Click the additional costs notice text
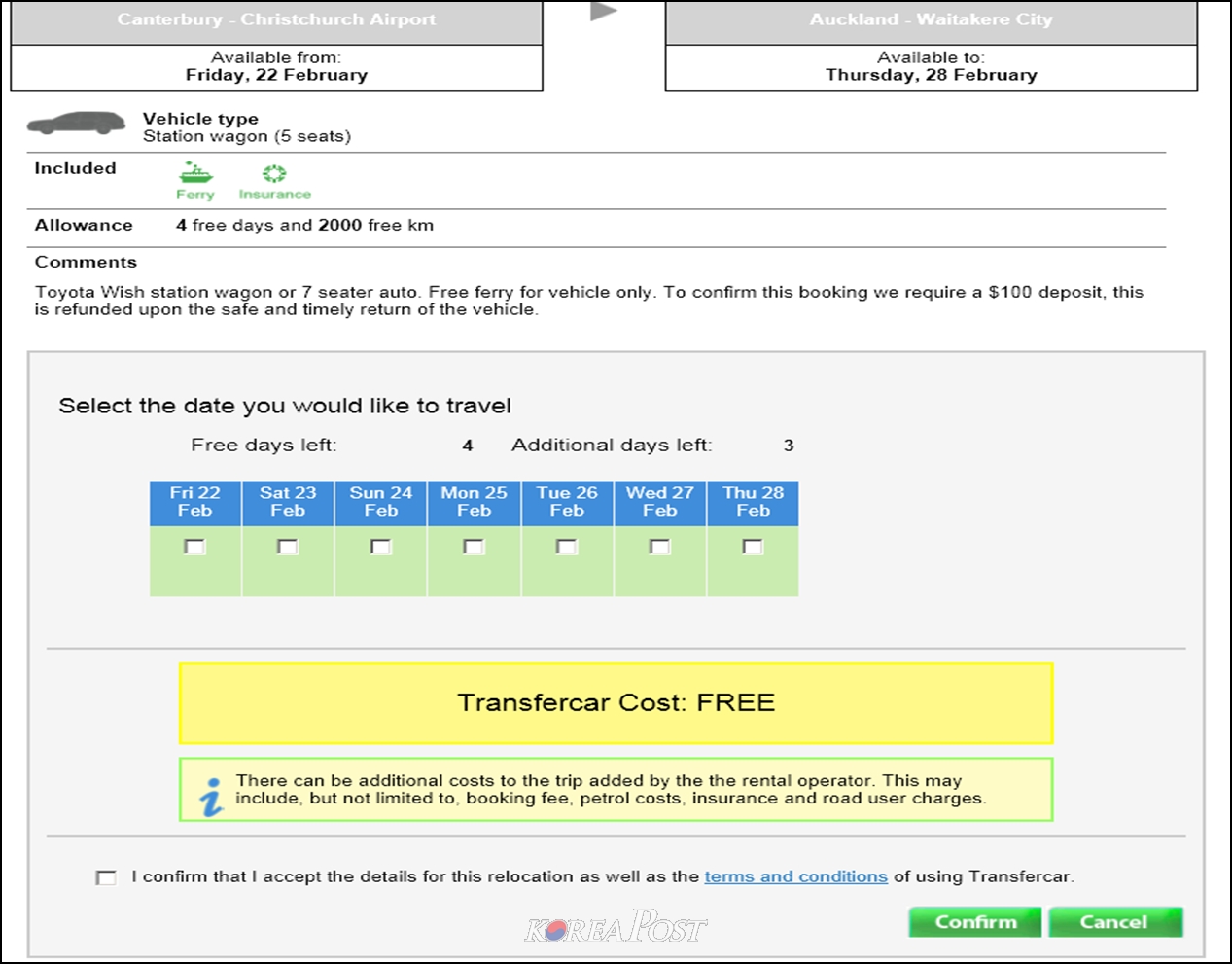Screen dimensions: 1232x964 tap(611, 789)
